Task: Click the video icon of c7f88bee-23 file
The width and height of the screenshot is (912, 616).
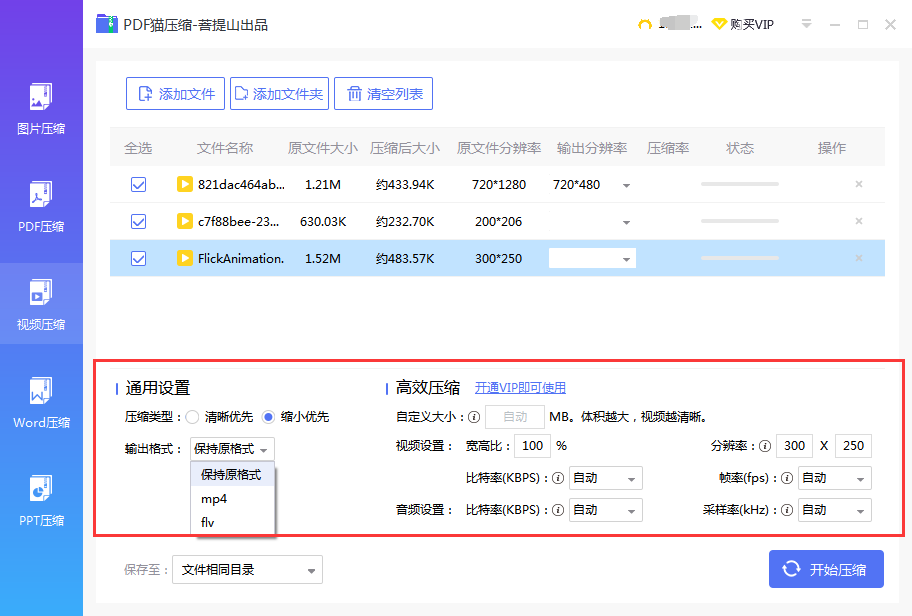Action: (184, 221)
